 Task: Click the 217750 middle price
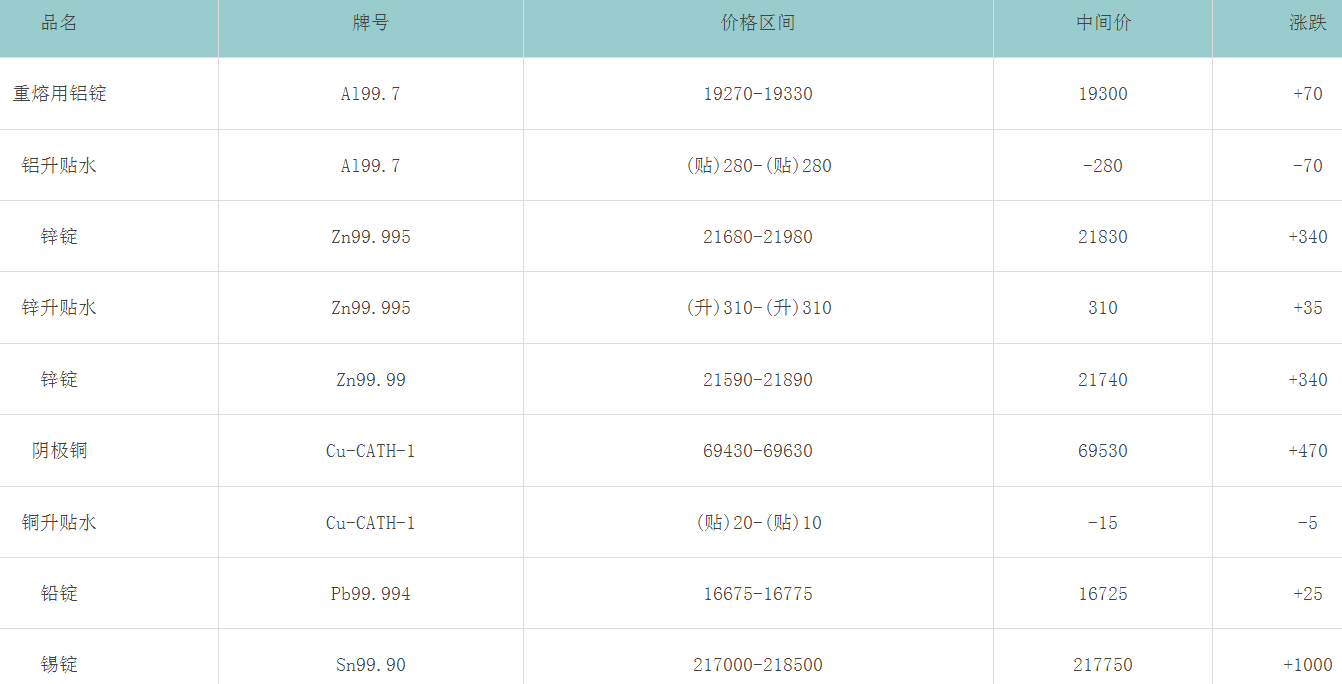[x=1103, y=665]
